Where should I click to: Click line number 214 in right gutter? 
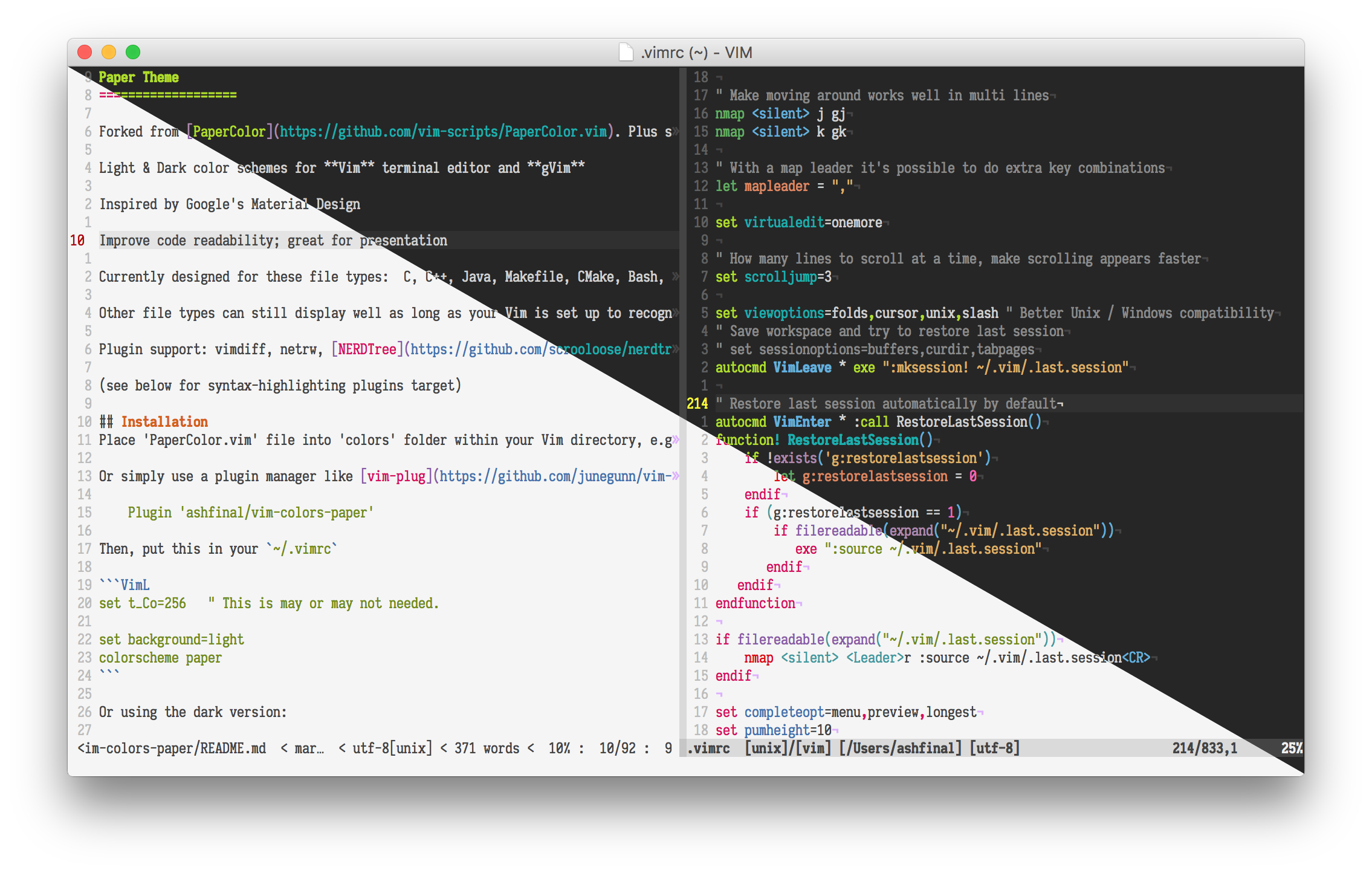click(x=697, y=404)
